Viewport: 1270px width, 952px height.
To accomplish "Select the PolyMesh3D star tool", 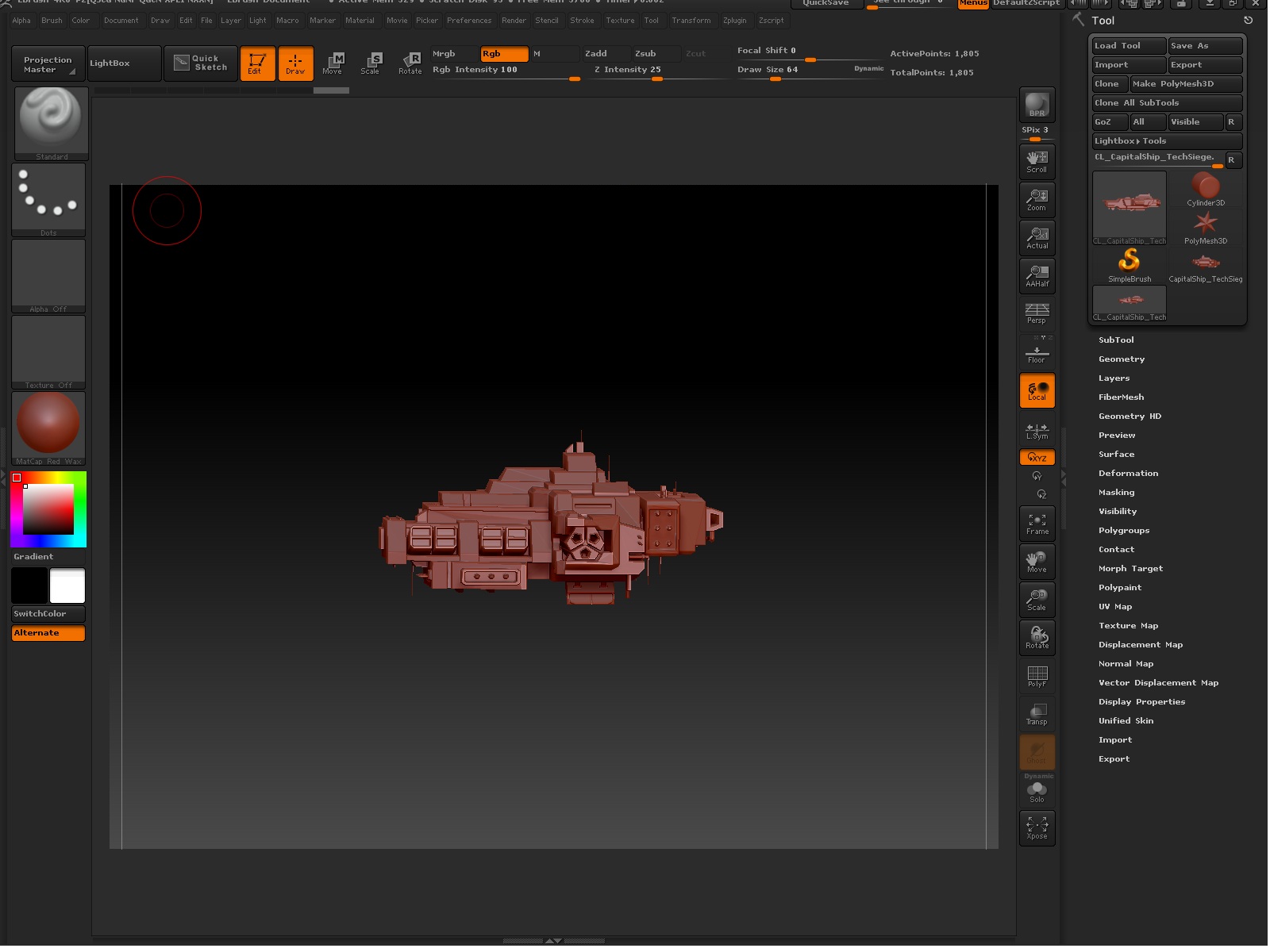I will [1206, 228].
